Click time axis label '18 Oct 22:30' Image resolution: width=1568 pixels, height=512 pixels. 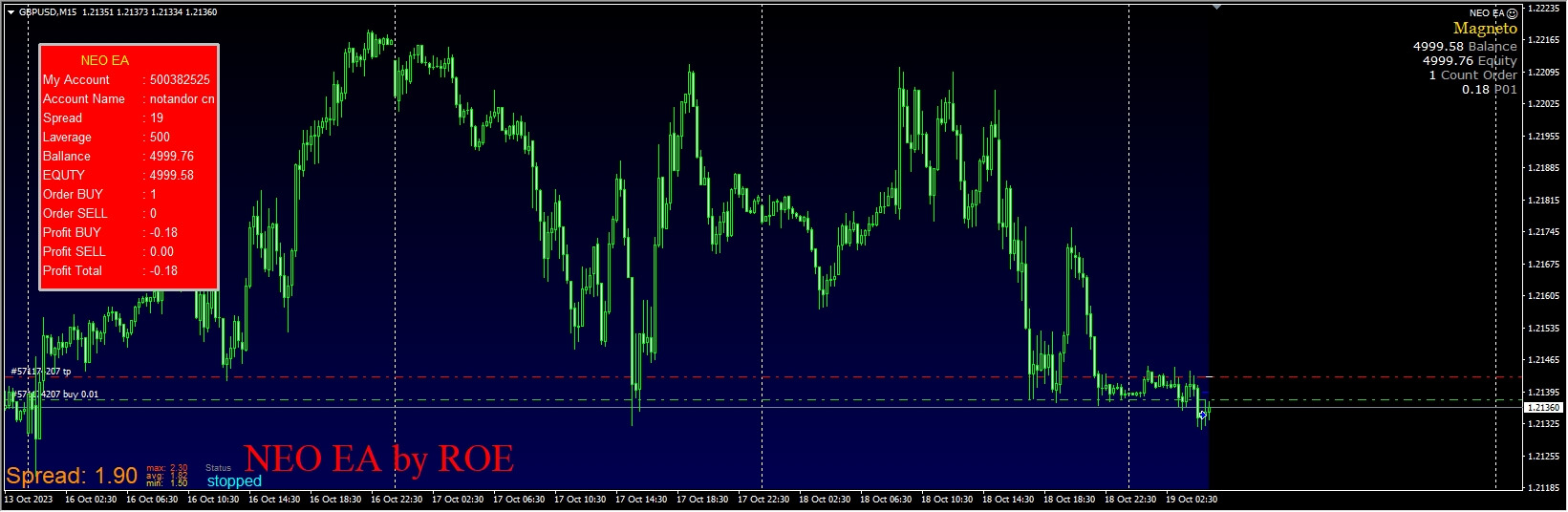coord(1130,500)
